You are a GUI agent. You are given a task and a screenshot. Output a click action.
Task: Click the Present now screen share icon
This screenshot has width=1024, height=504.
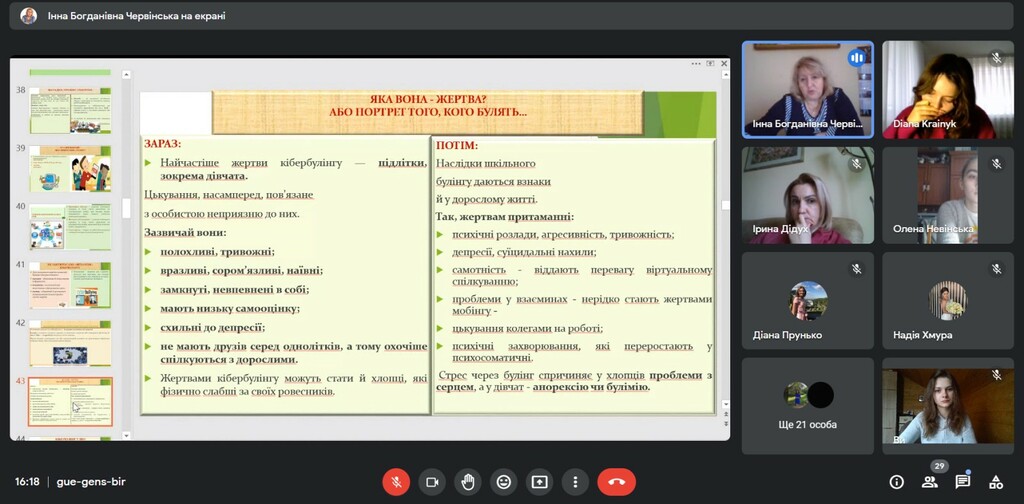[x=539, y=482]
